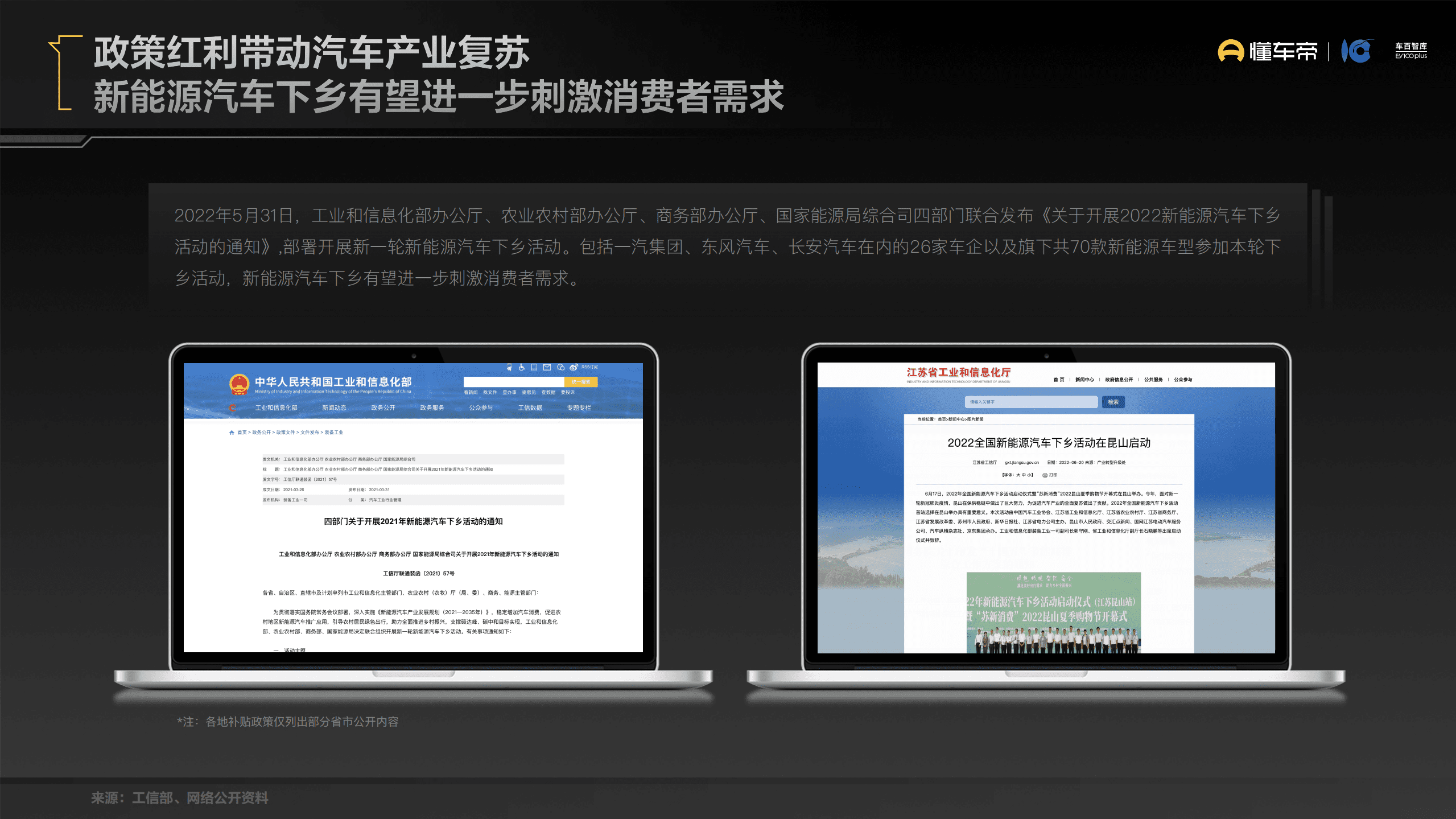Open the mobile version icon on MIIT header

click(x=534, y=367)
